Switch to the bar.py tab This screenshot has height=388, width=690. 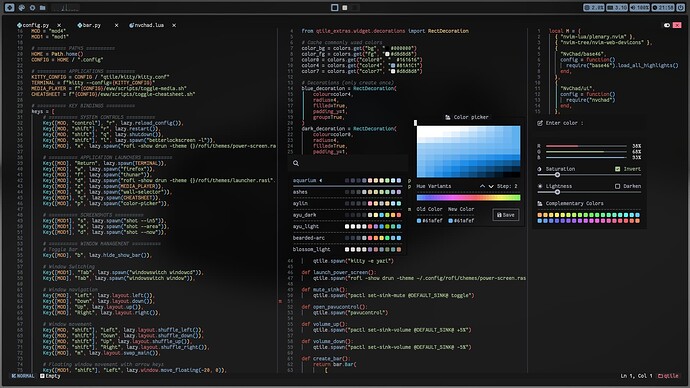[89, 26]
